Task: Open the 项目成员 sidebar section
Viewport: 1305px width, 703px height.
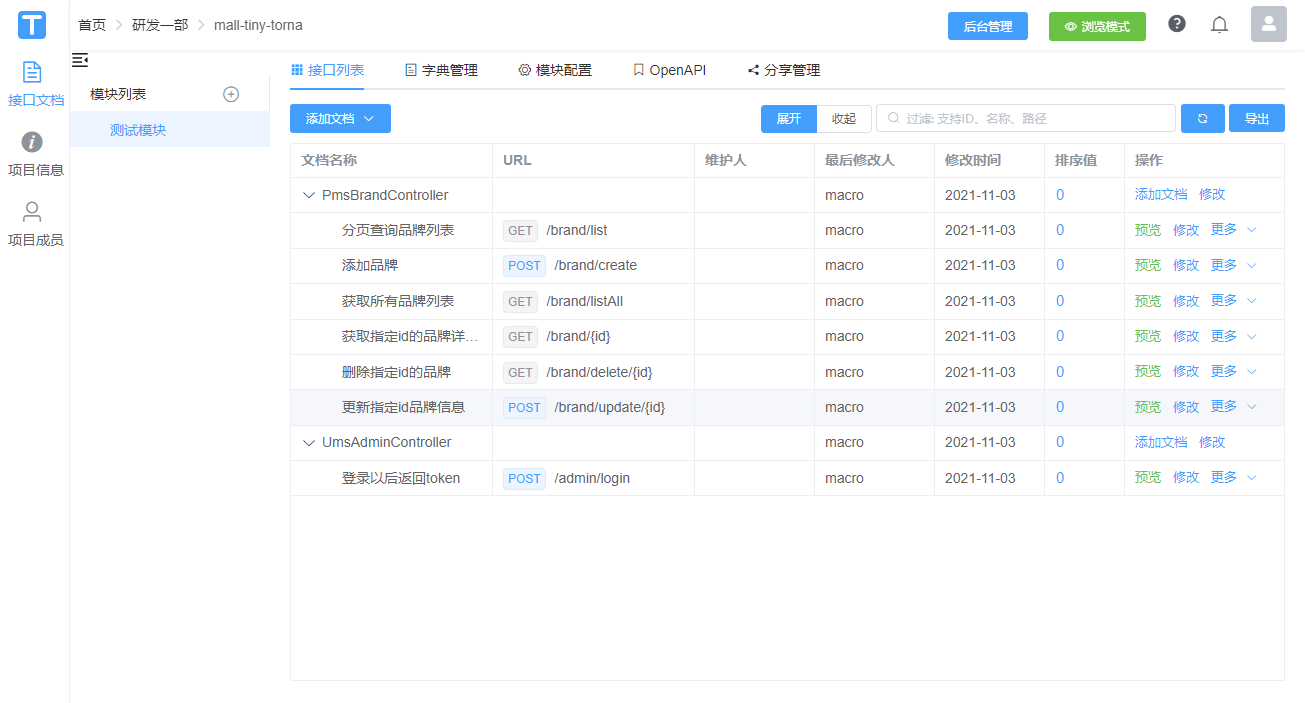Action: pos(35,225)
